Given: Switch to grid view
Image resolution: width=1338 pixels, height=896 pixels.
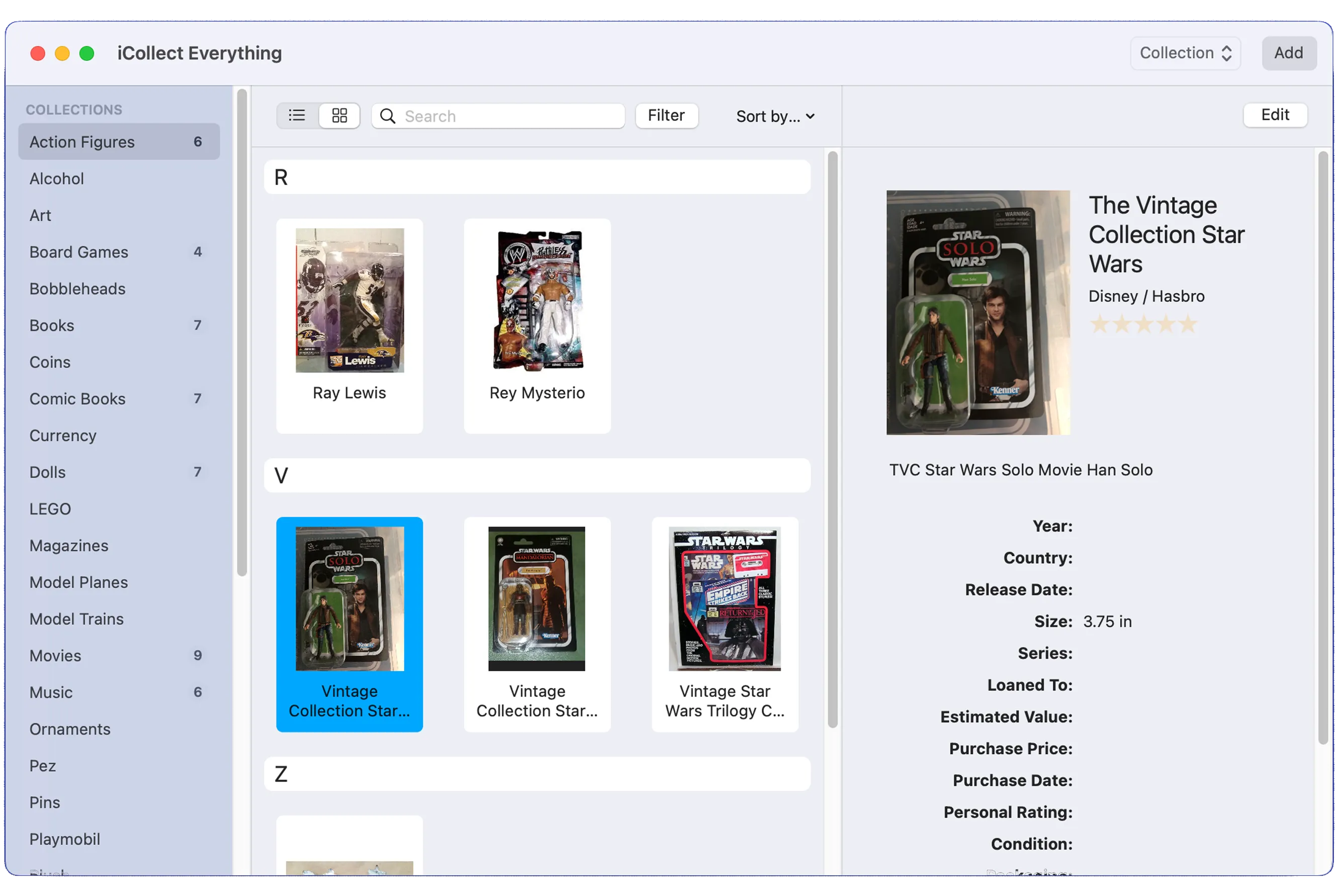Looking at the screenshot, I should 339,116.
